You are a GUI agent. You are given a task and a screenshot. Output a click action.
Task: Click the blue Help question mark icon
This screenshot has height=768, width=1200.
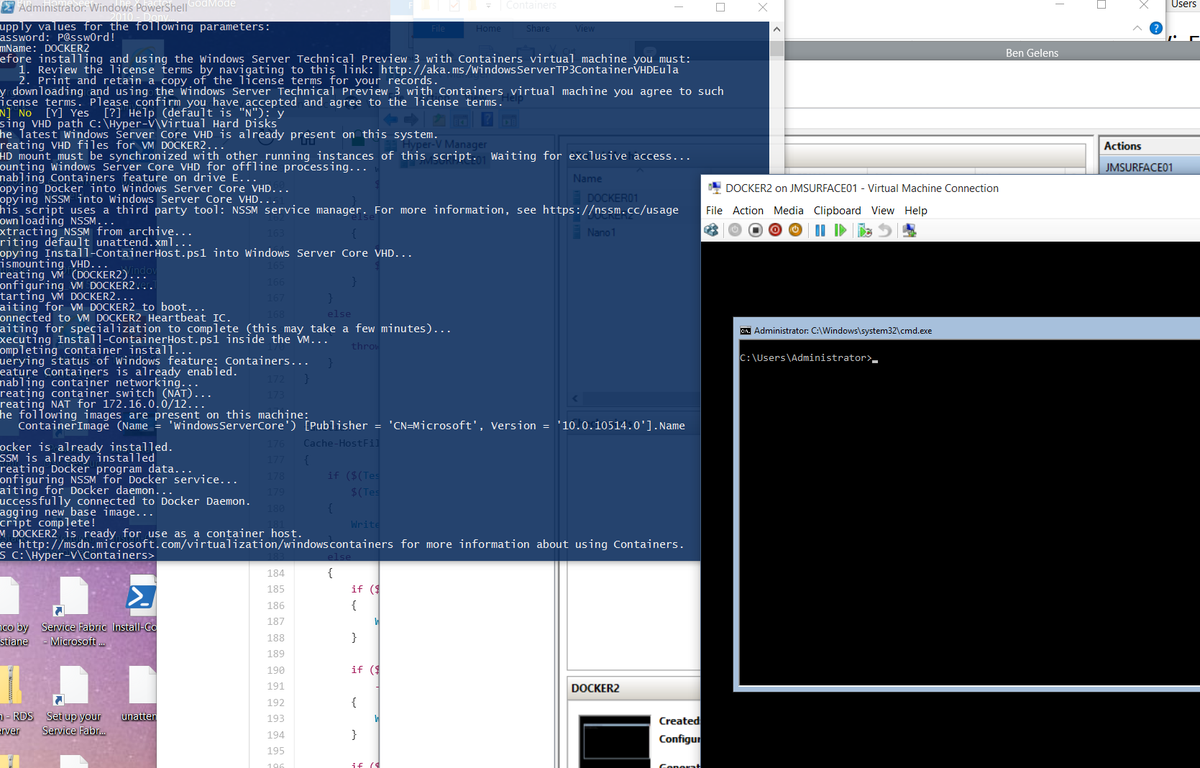(1157, 28)
